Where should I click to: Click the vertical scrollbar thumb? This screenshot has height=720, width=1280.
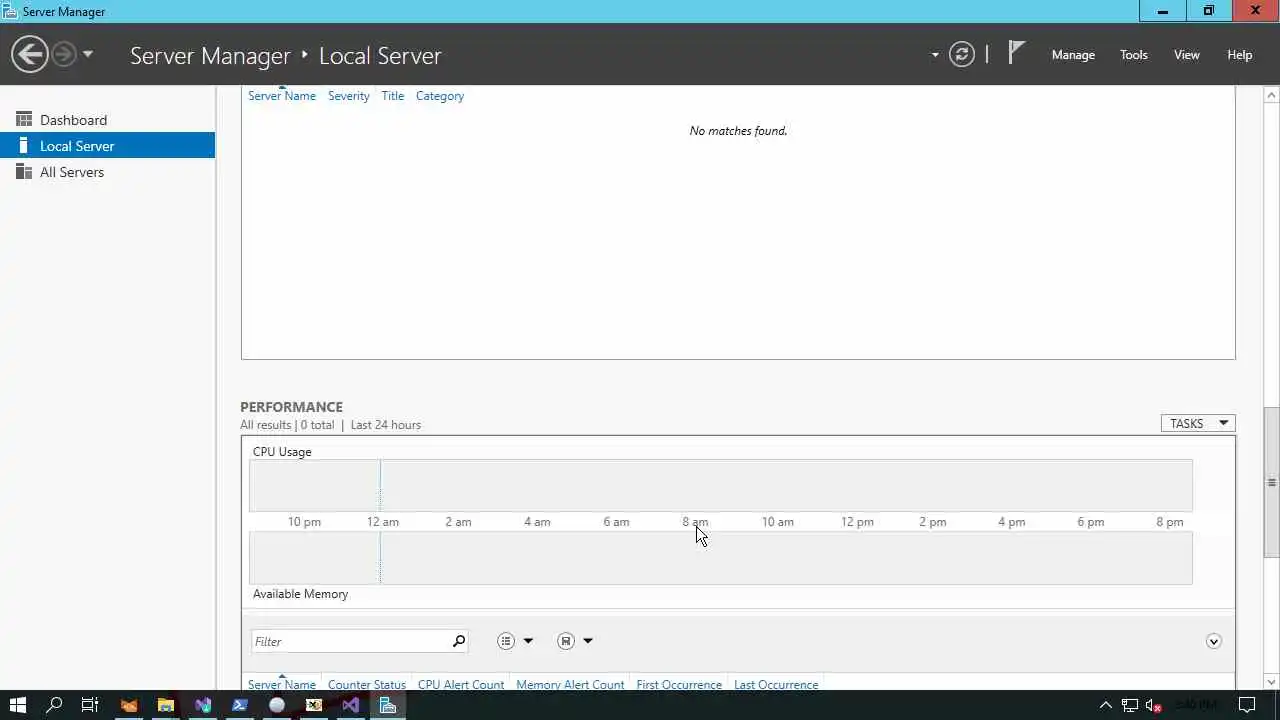pos(1271,482)
